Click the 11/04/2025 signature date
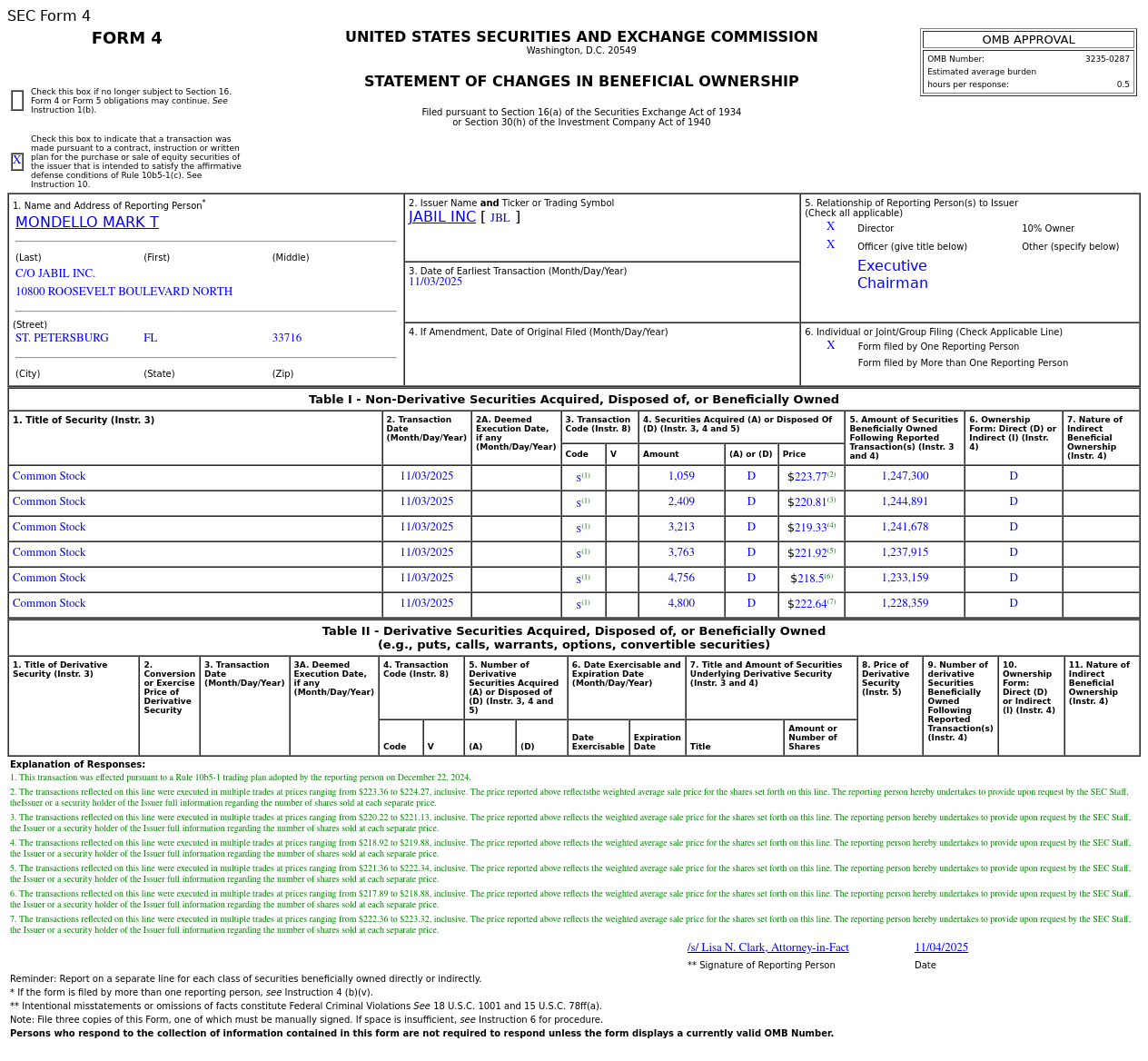 (941, 947)
